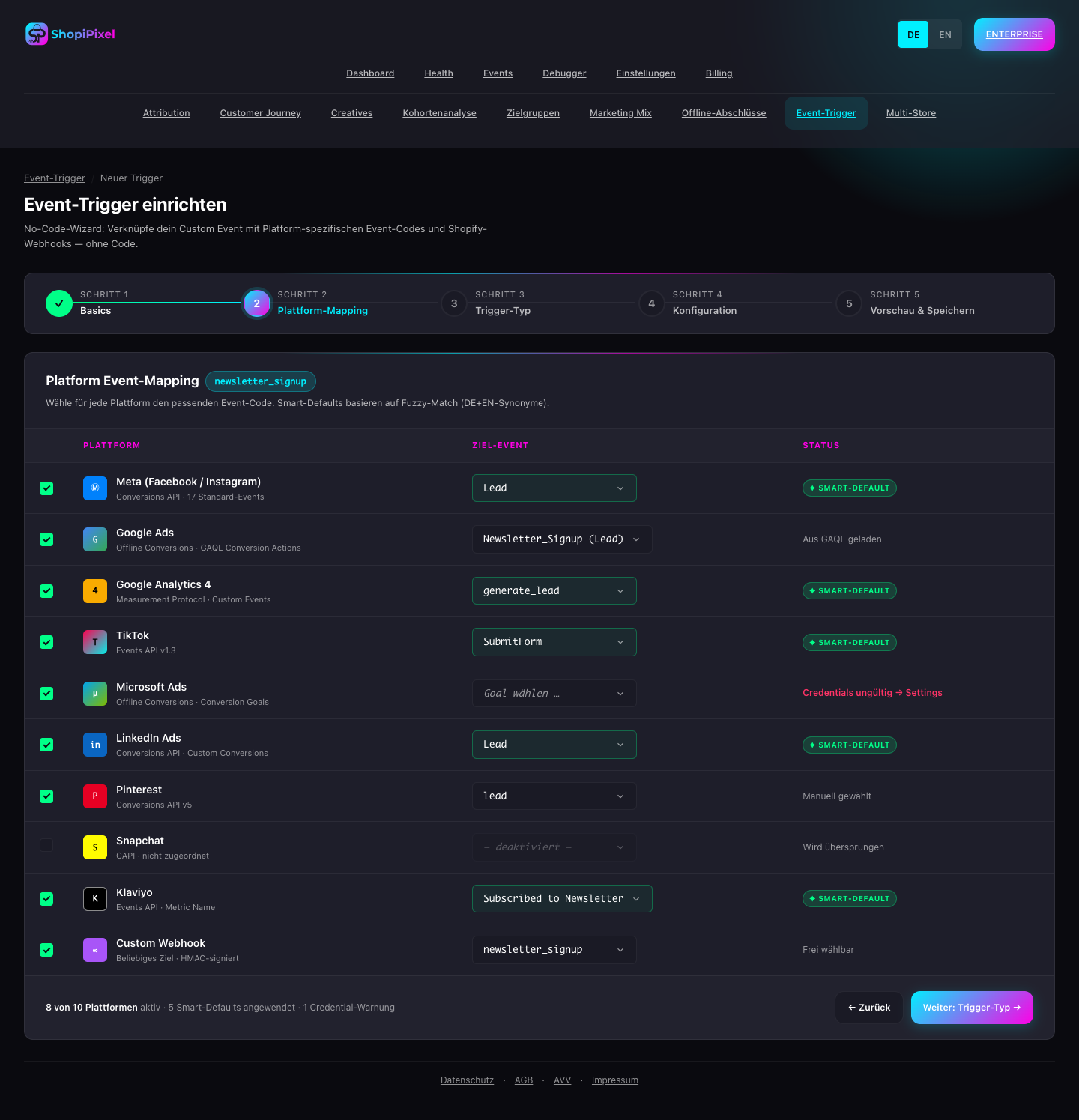This screenshot has width=1079, height=1120.
Task: Click step 5 Vorschau & Speichern circle
Action: click(849, 303)
